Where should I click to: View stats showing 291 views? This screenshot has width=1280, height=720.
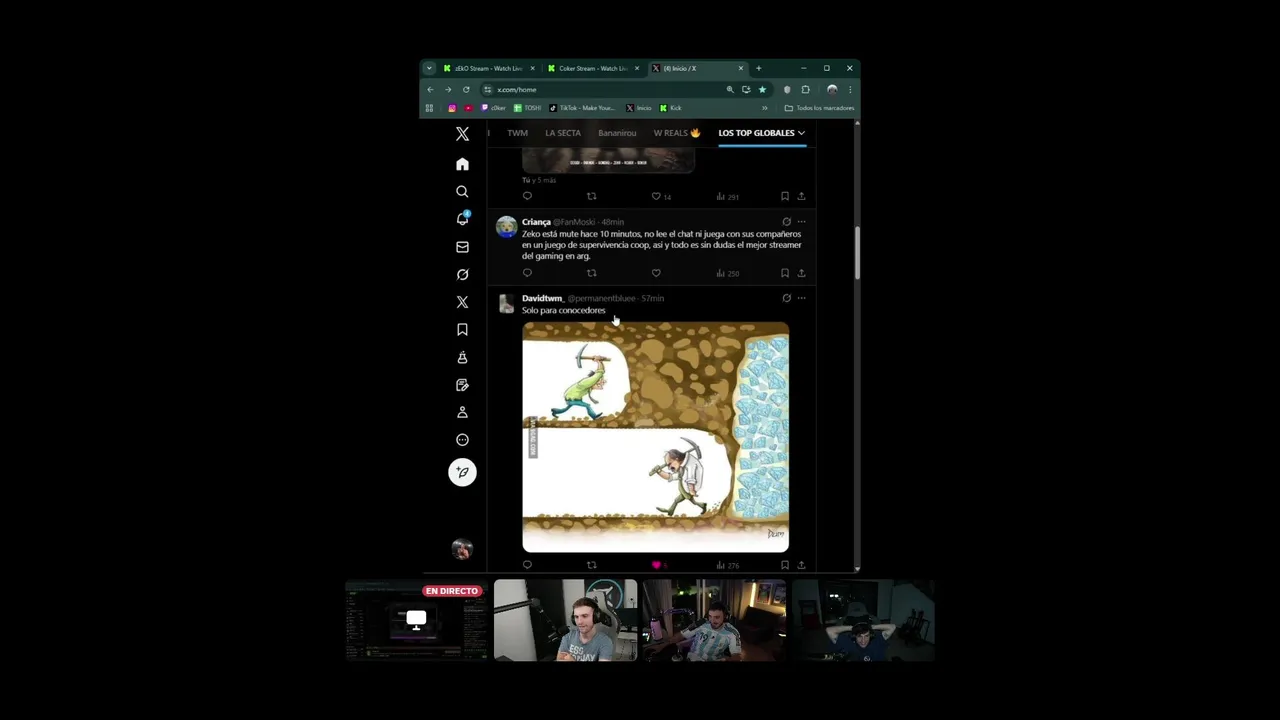pos(728,196)
